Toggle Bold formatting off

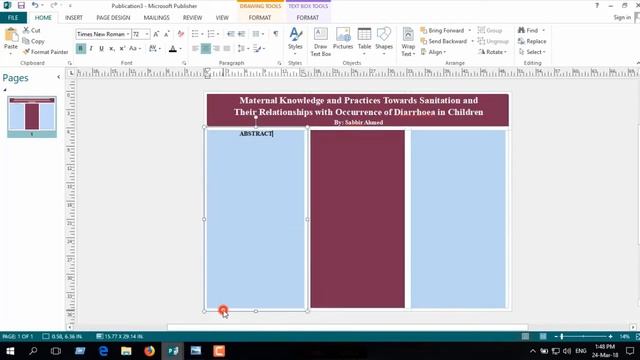[x=80, y=49]
